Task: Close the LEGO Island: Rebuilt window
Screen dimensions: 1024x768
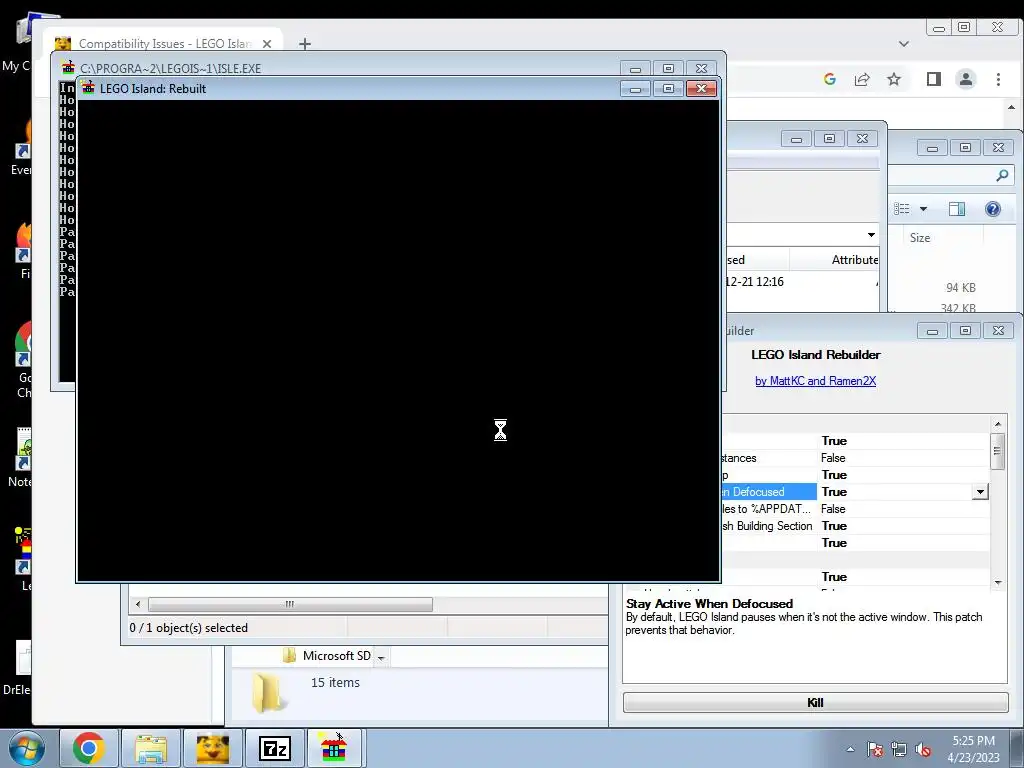Action: [x=701, y=88]
